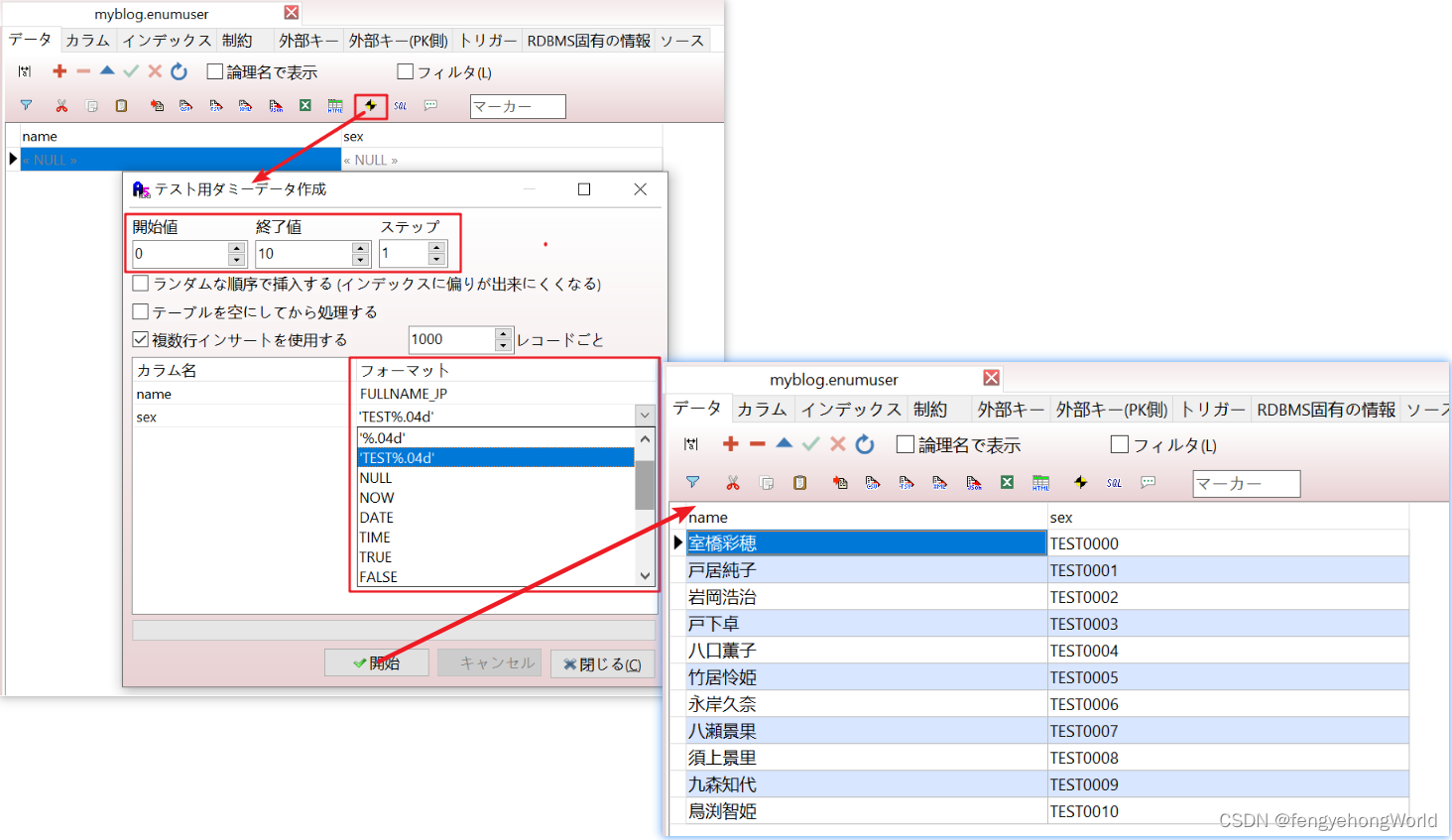
Task: Select '%.04d' from the format list
Action: tap(496, 438)
